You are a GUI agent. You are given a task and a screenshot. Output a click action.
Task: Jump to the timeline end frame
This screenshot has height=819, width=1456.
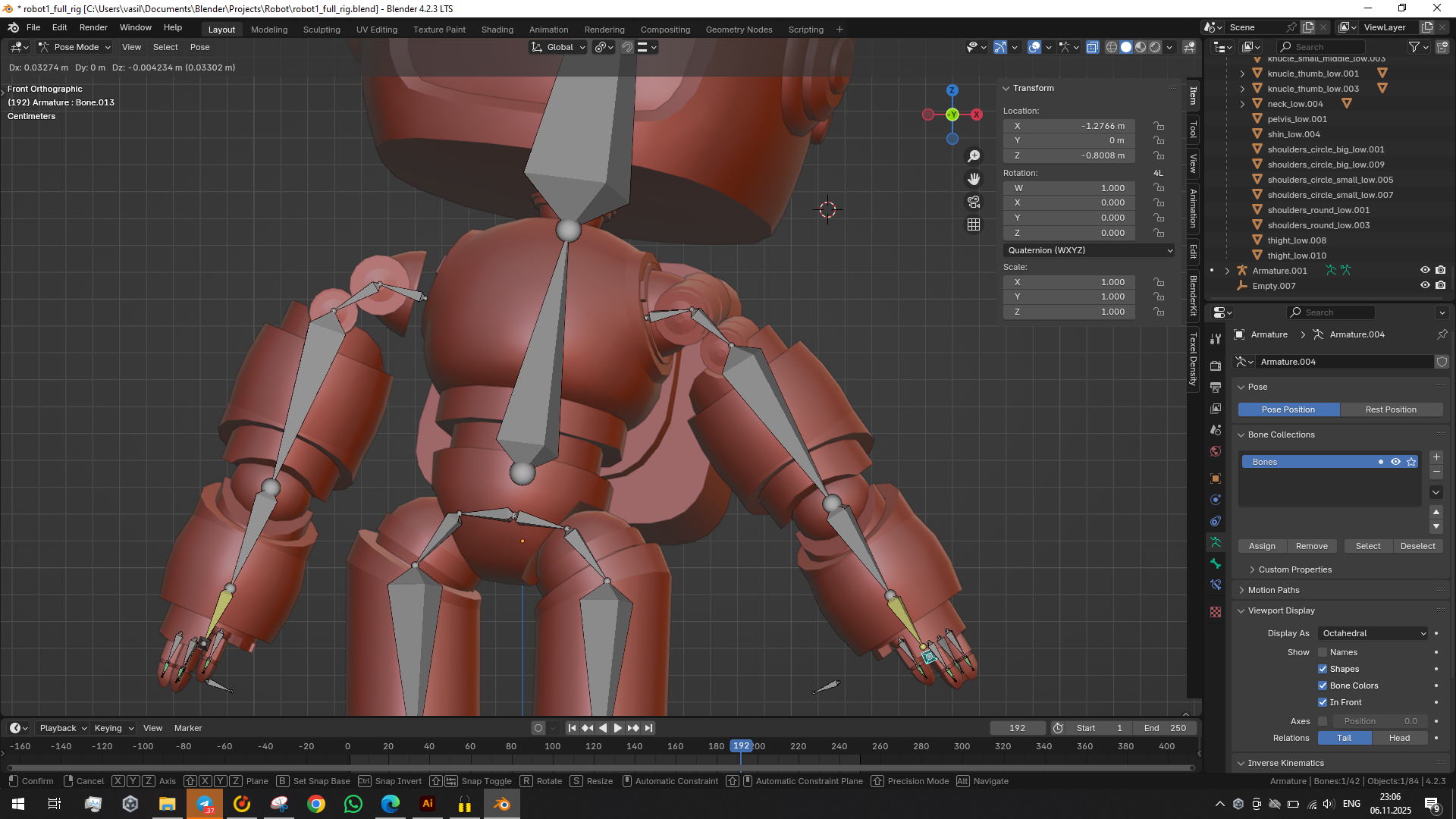pos(648,728)
